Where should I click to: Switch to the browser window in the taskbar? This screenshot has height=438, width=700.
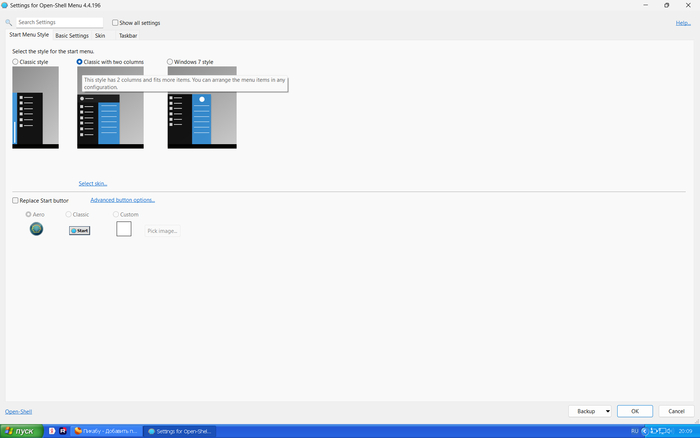point(106,431)
